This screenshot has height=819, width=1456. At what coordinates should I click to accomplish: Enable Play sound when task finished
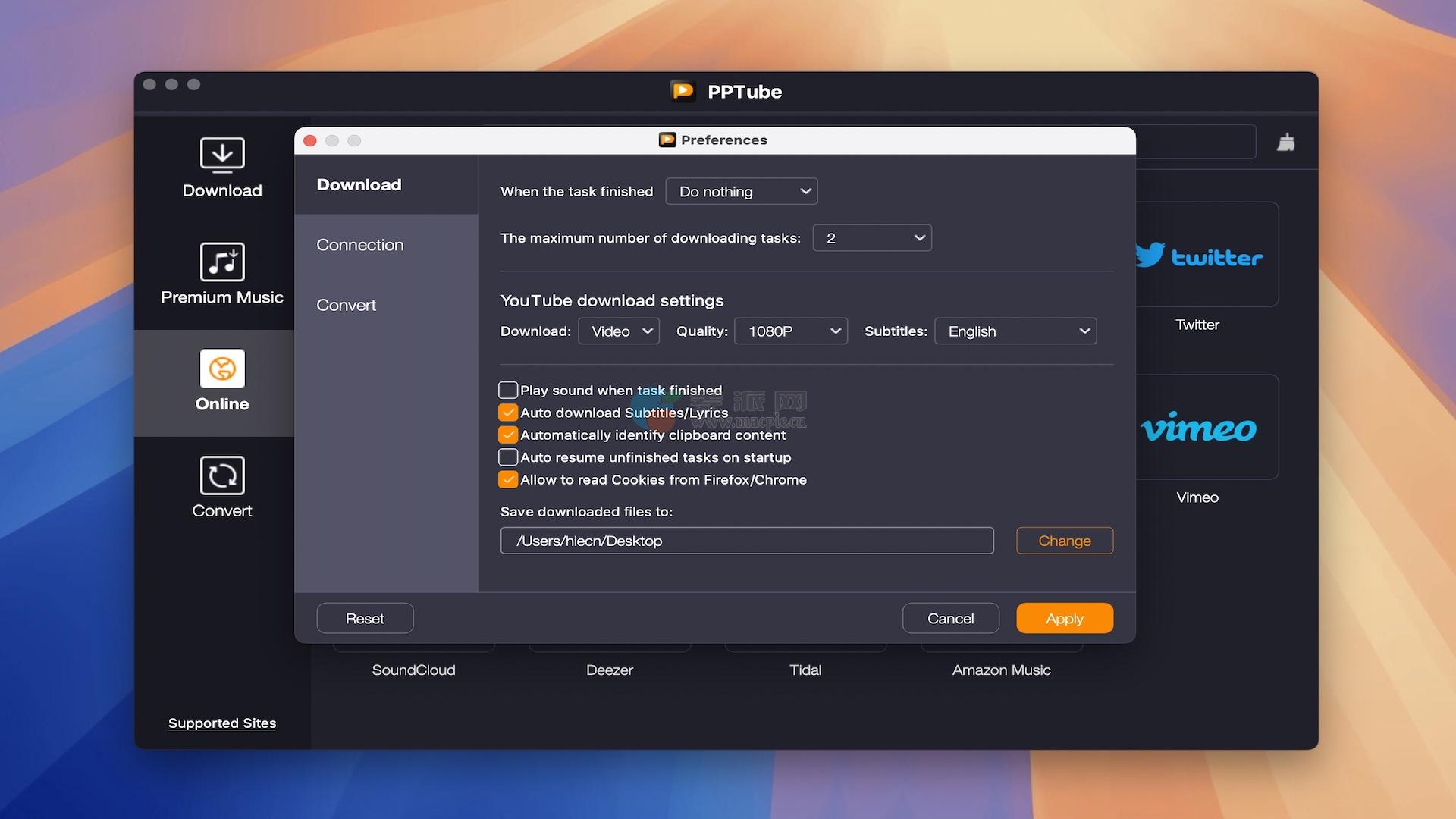pos(508,390)
